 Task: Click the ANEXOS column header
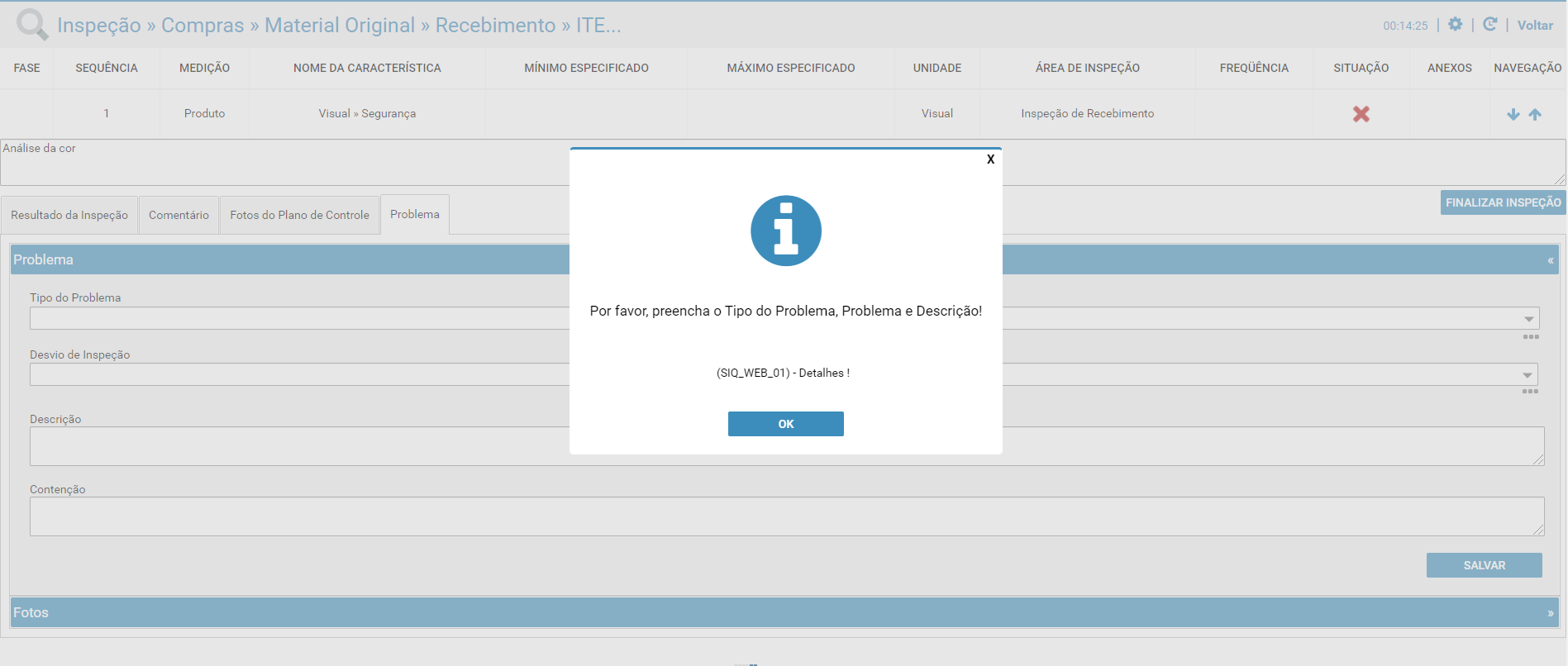coord(1450,68)
